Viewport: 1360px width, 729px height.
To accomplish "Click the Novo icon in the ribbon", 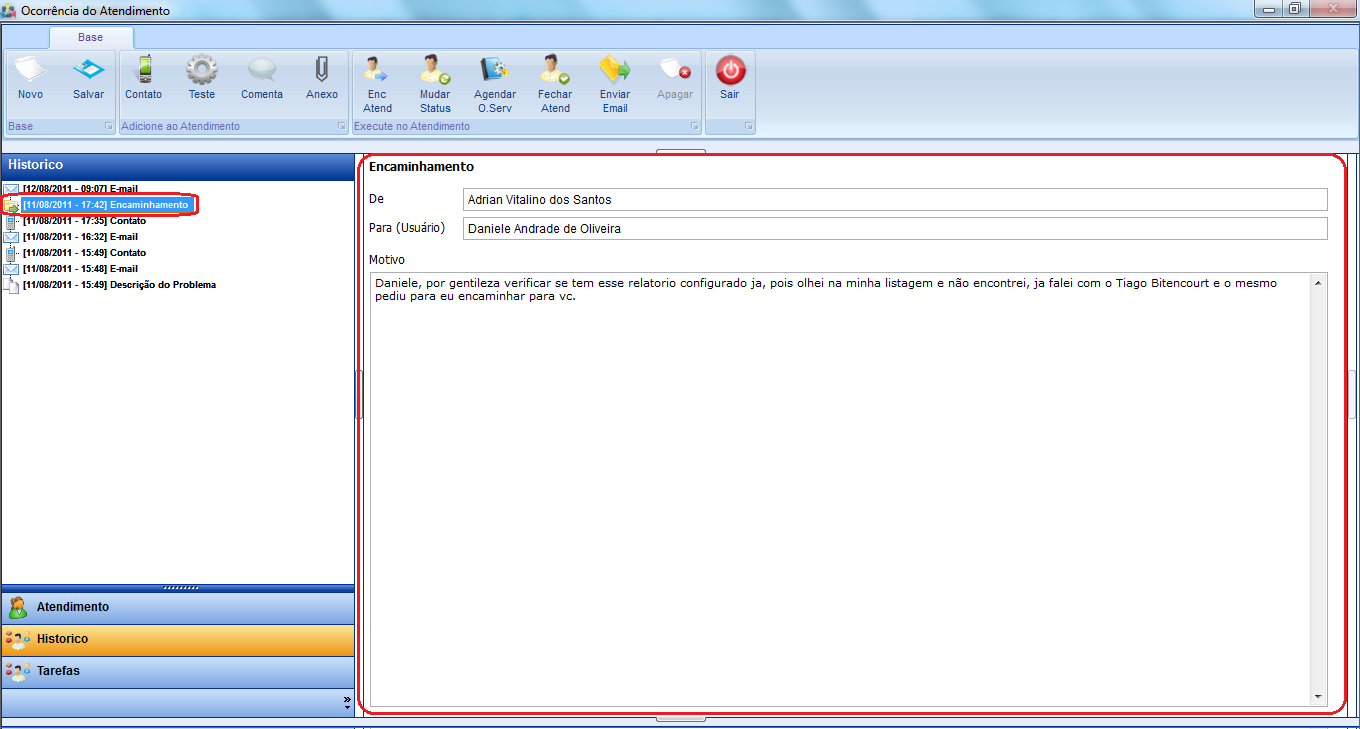I will pos(30,78).
